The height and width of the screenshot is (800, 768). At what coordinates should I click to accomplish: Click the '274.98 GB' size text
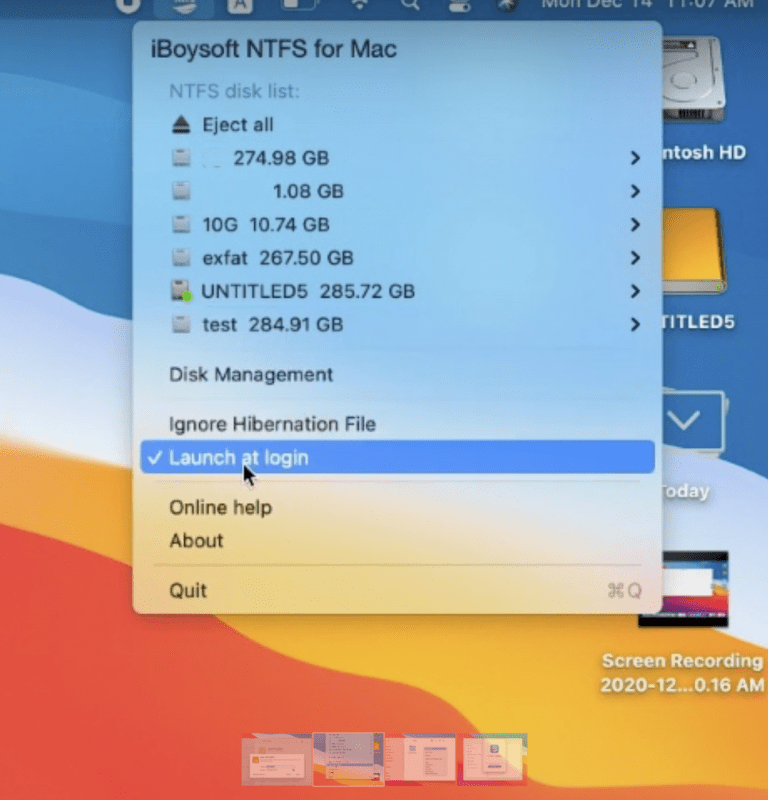tap(281, 158)
